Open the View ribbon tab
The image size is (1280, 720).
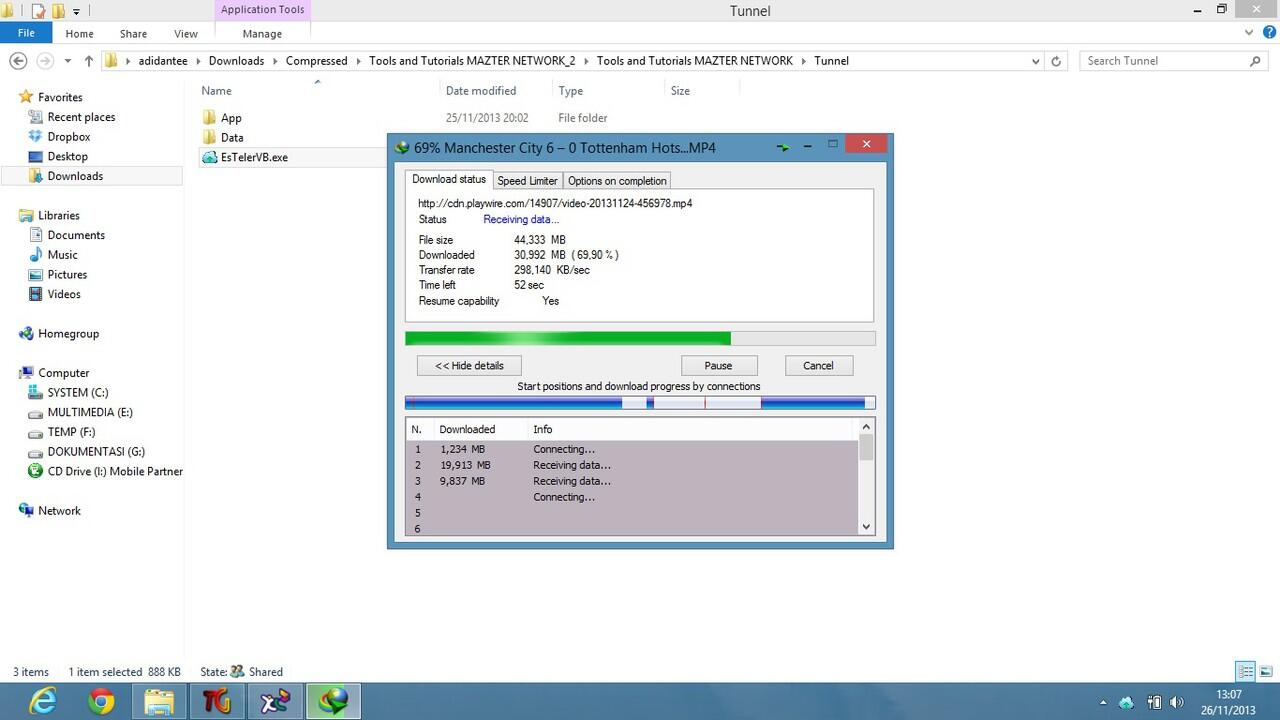tap(186, 33)
